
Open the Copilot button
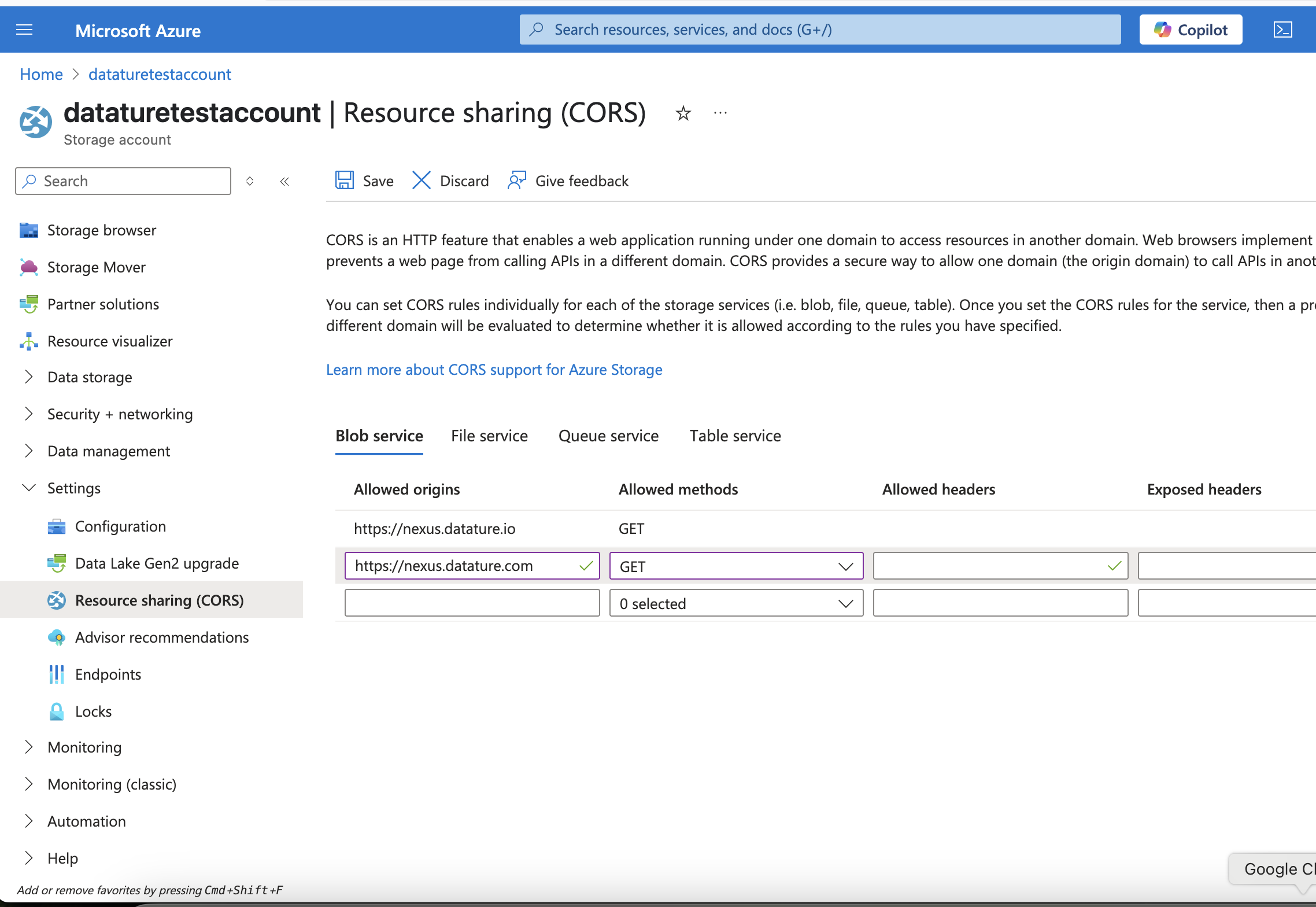tap(1191, 30)
